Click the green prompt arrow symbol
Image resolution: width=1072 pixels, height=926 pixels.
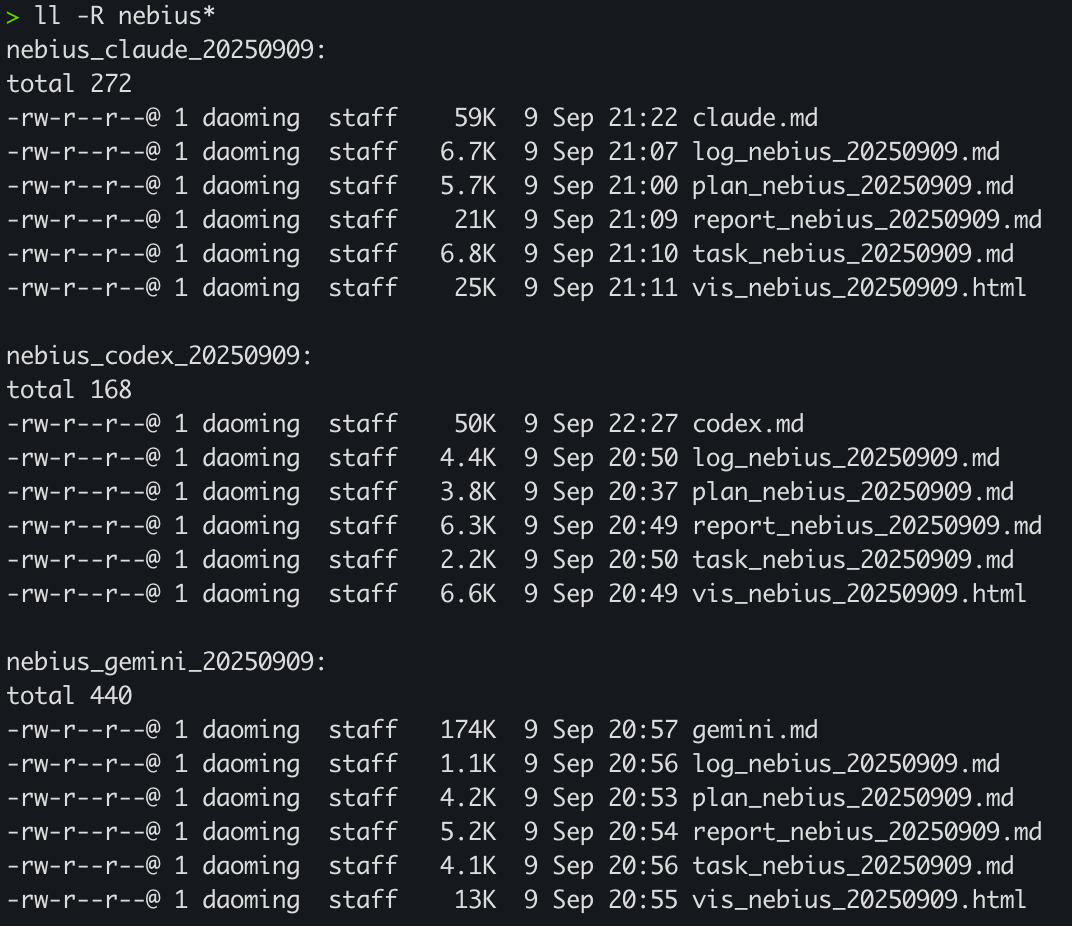12,16
